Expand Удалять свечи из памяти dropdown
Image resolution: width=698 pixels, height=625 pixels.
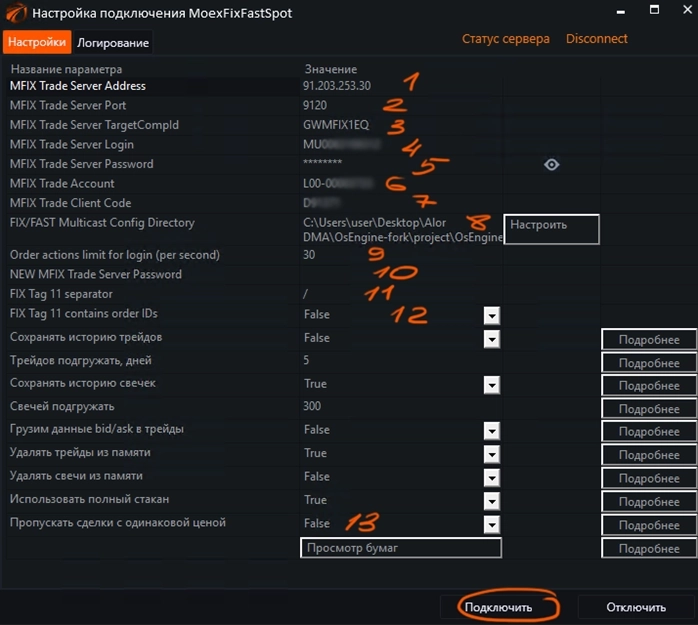click(491, 478)
